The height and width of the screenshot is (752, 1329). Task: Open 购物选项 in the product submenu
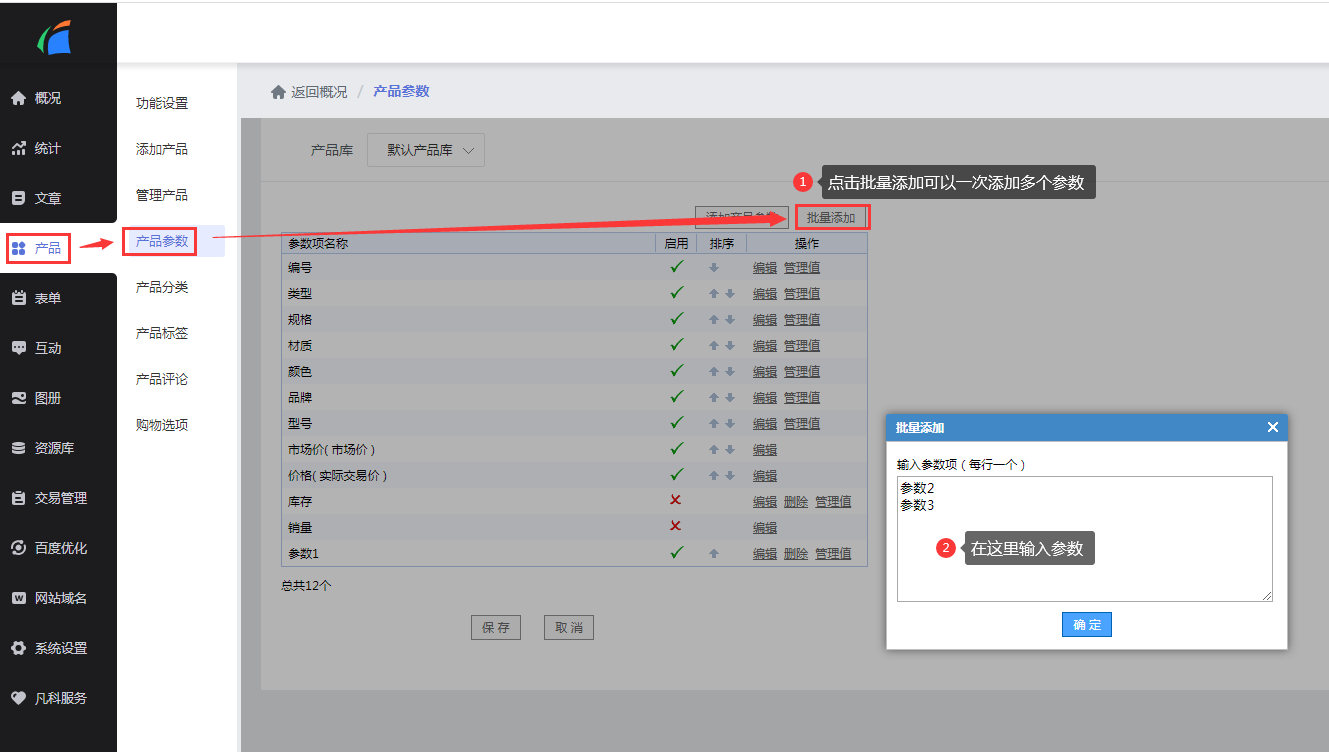(162, 425)
